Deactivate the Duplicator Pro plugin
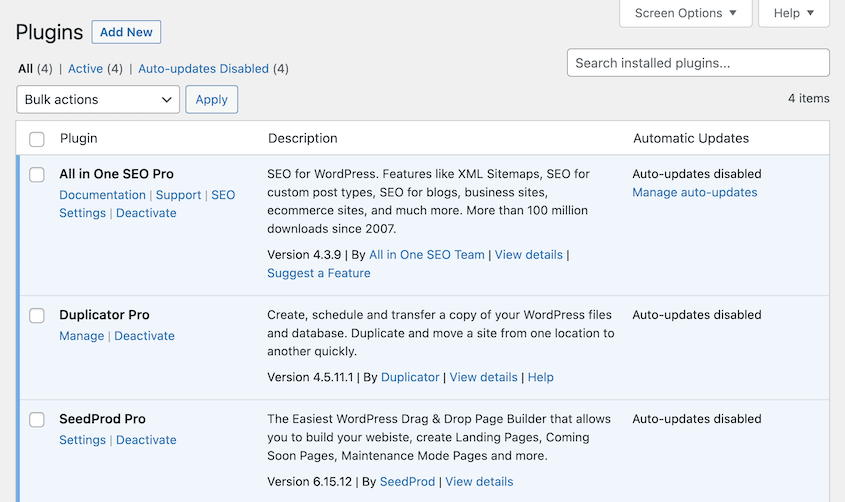This screenshot has width=845, height=502. (x=144, y=336)
